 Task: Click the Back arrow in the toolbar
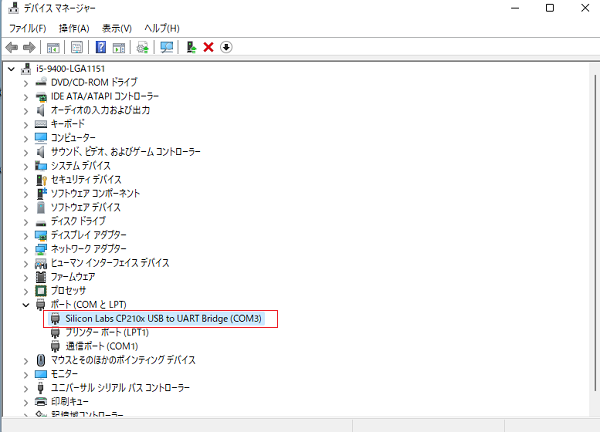[x=12, y=47]
